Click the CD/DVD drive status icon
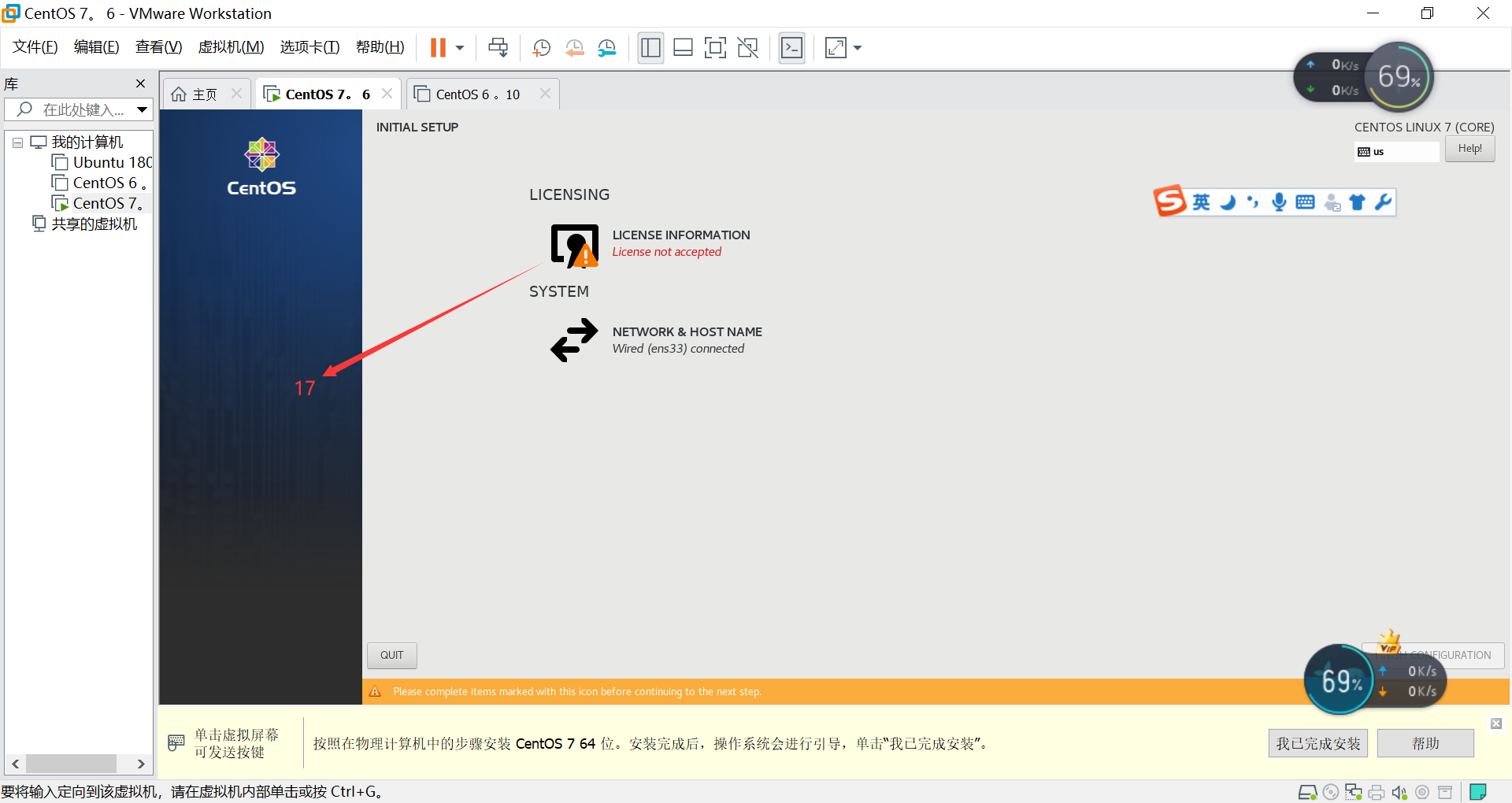The height and width of the screenshot is (803, 1512). 1331,792
